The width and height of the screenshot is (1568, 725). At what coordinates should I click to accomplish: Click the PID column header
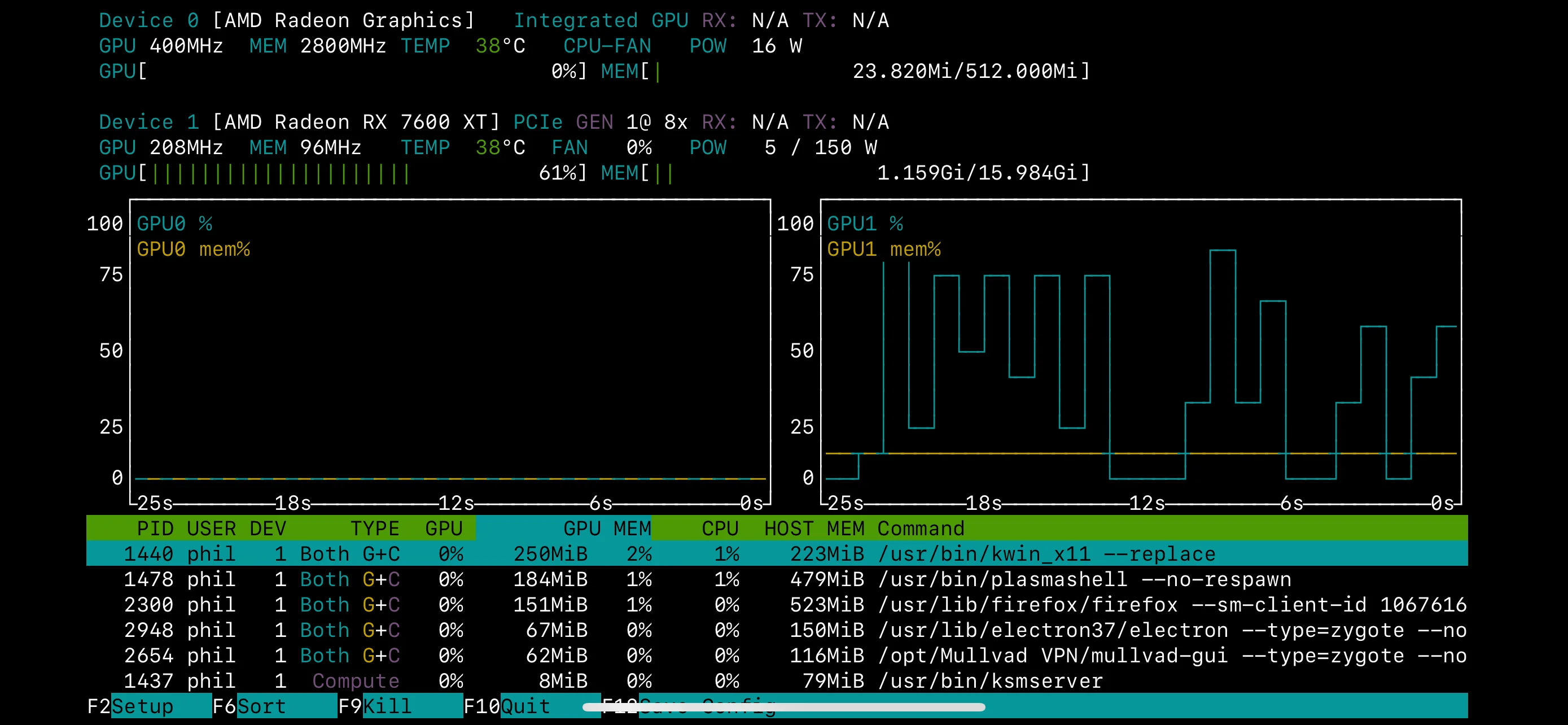coord(155,528)
